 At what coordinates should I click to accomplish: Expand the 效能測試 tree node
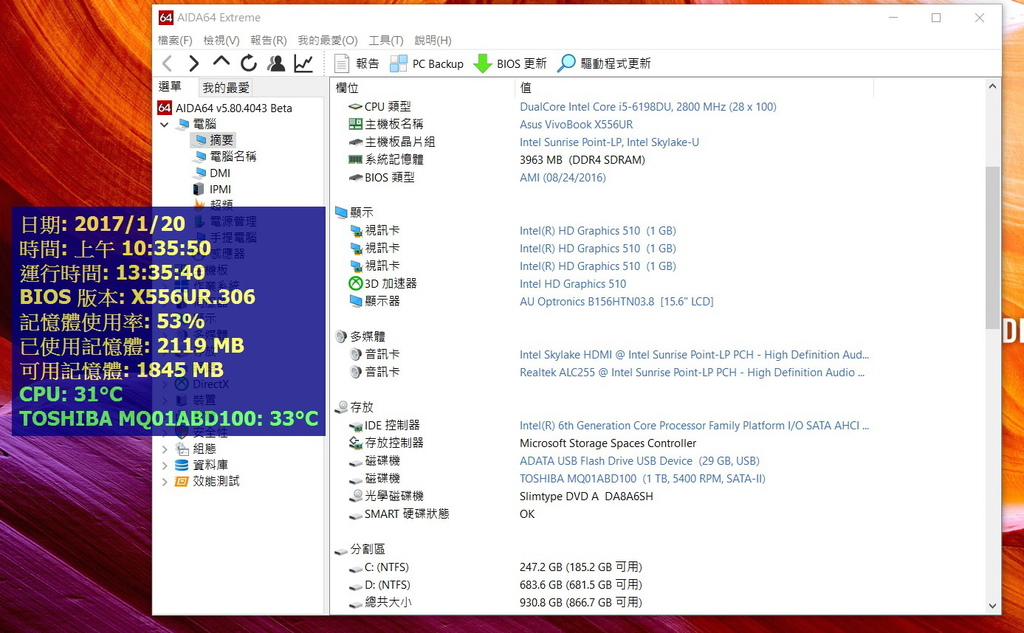click(165, 481)
